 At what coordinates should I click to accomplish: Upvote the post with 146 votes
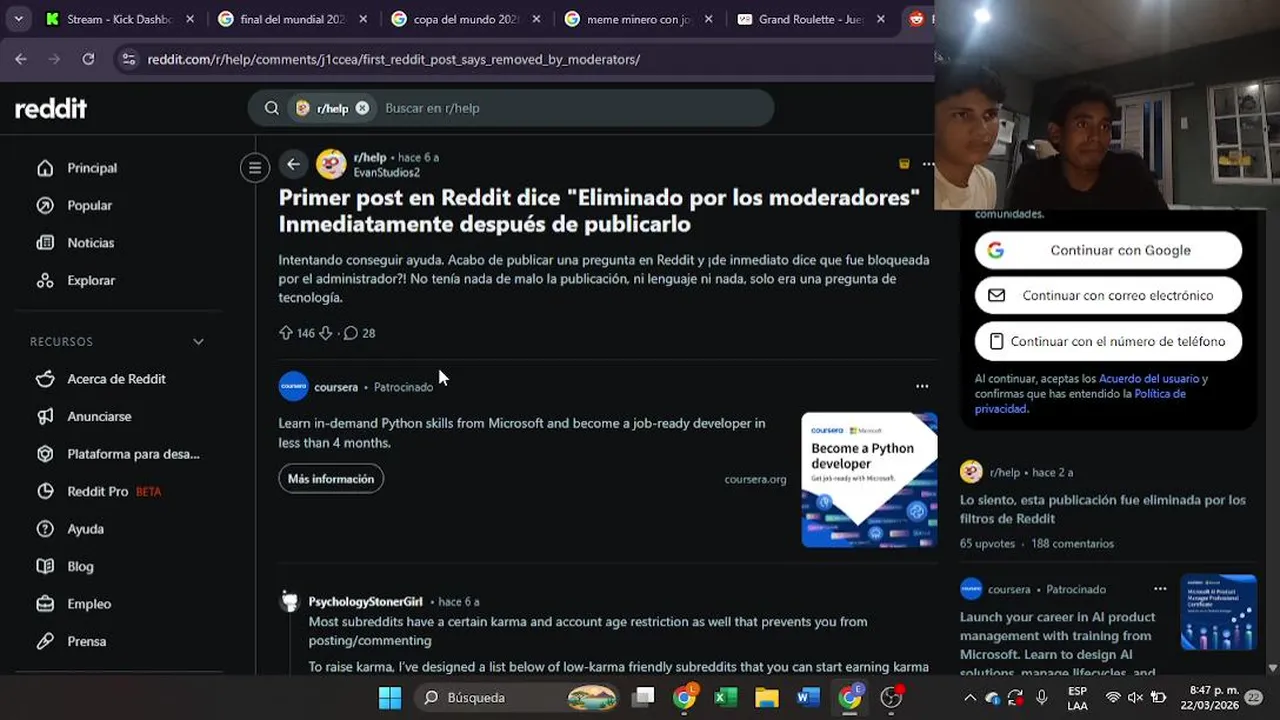(286, 333)
